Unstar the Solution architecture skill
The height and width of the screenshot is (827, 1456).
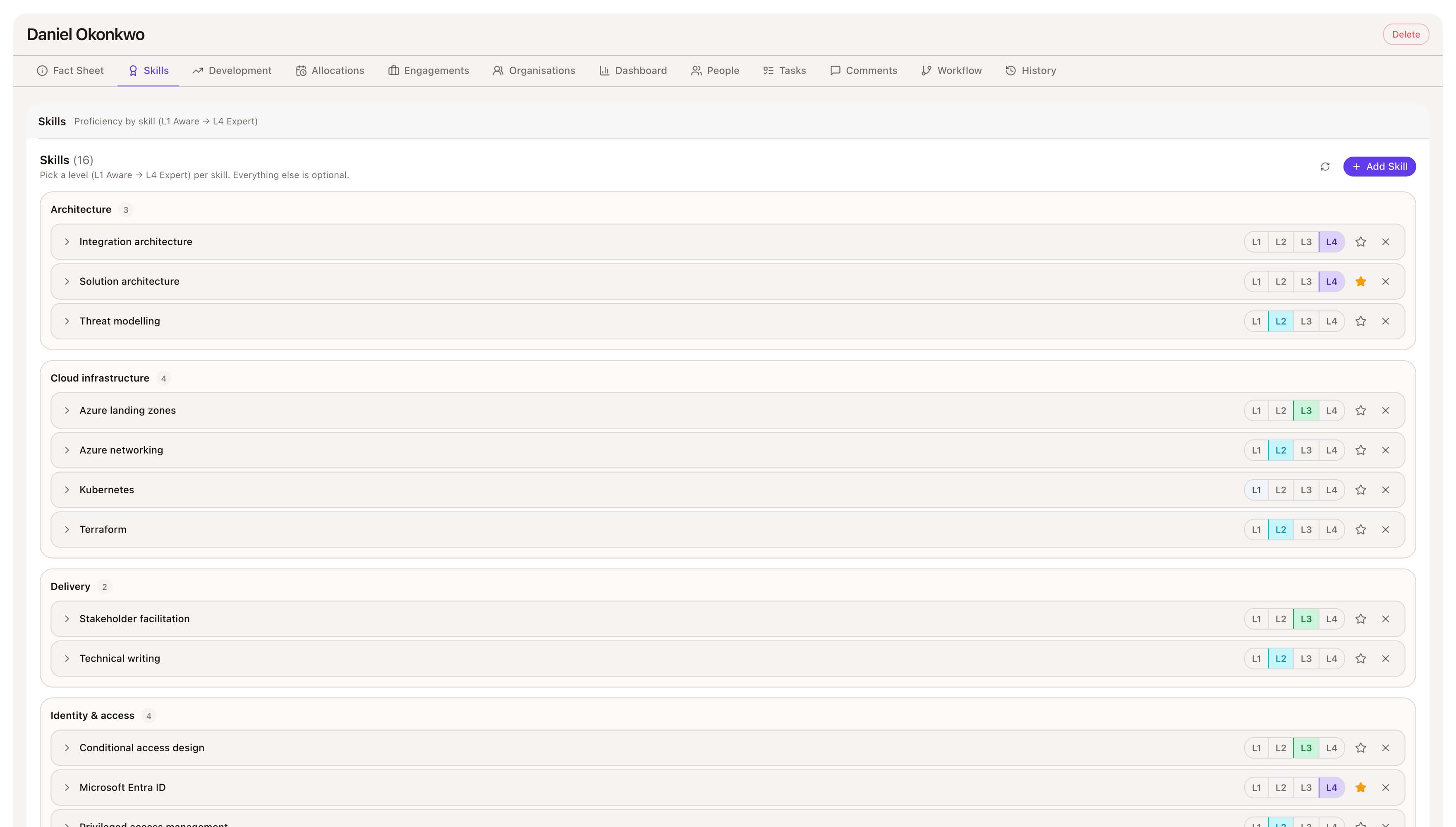[1360, 282]
